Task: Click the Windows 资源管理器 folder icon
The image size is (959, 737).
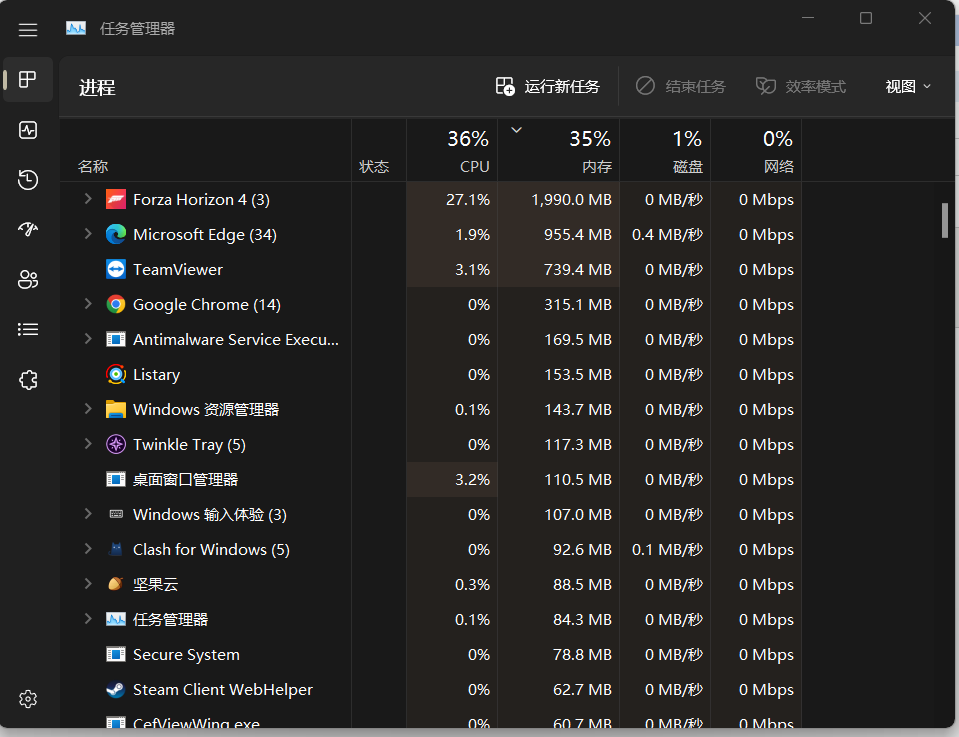Action: coord(116,409)
